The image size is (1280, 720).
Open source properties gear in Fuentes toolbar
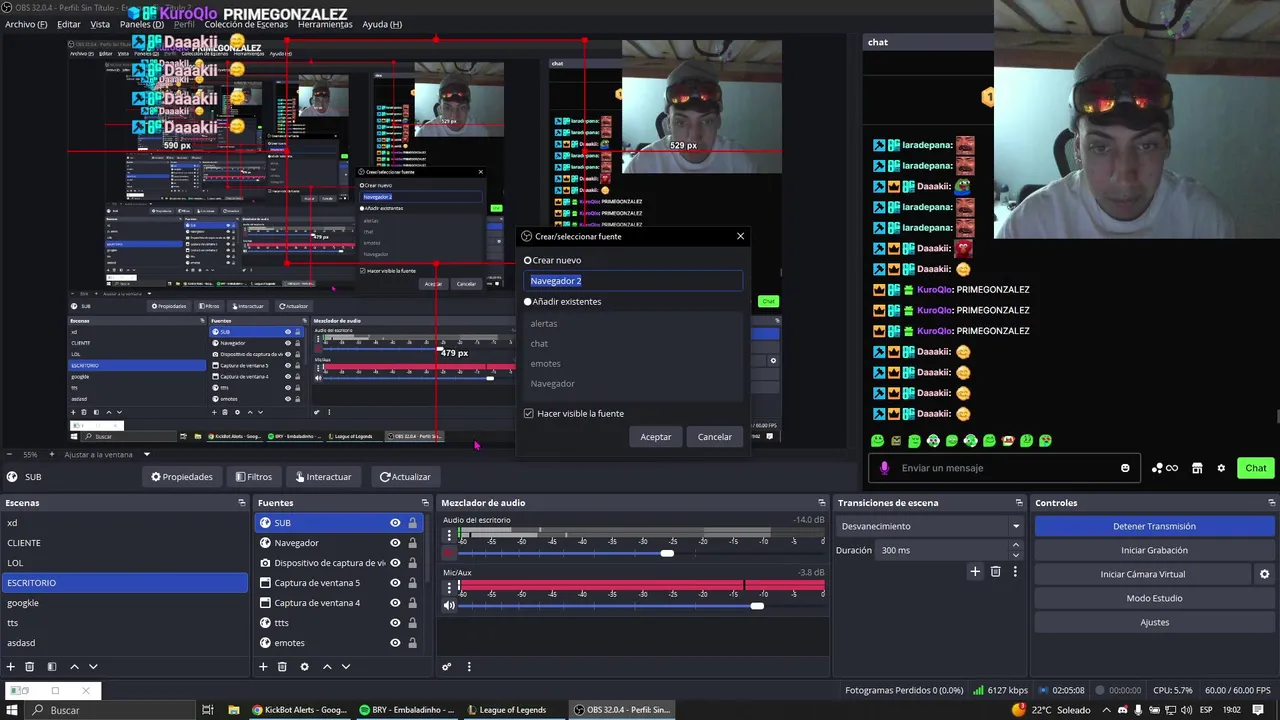point(304,667)
